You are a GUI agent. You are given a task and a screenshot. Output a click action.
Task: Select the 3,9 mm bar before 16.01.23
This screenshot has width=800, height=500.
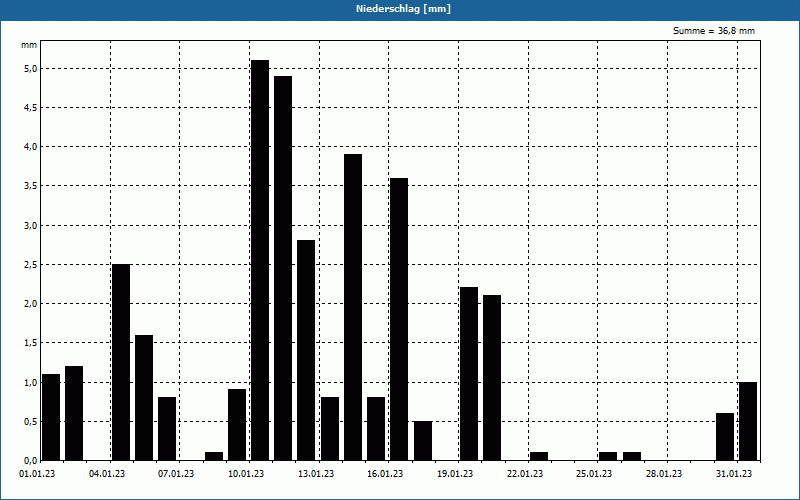tap(353, 307)
